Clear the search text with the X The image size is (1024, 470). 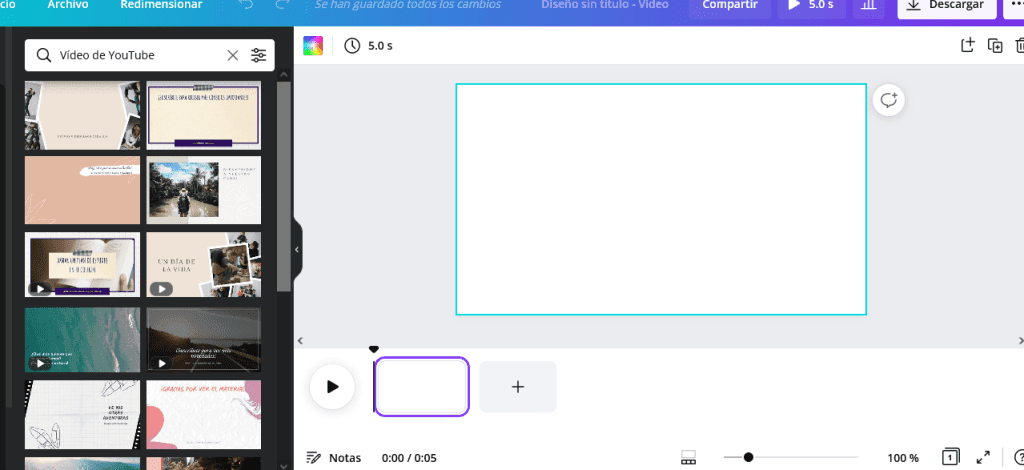(232, 55)
